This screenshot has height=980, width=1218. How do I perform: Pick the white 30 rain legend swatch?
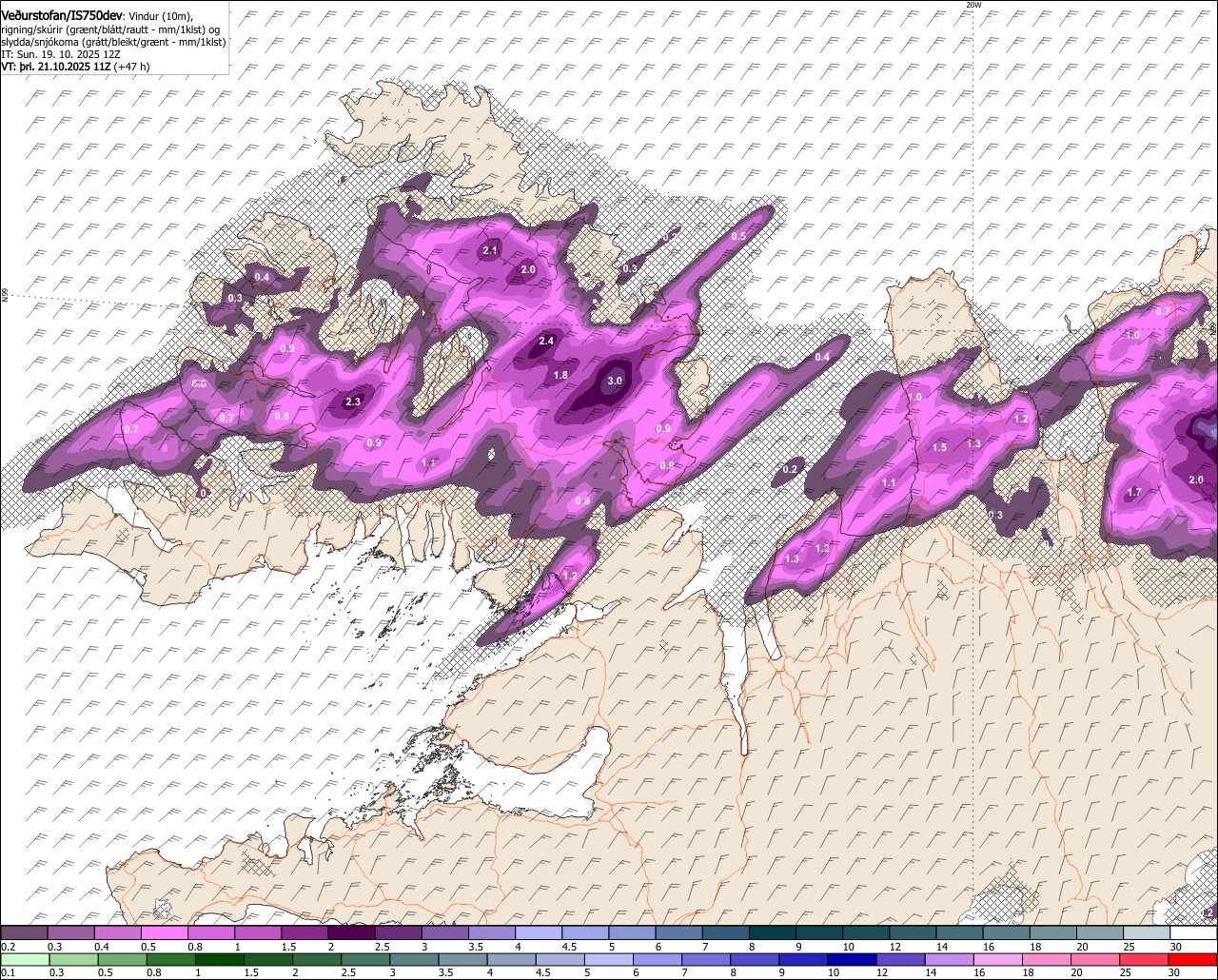(1193, 932)
